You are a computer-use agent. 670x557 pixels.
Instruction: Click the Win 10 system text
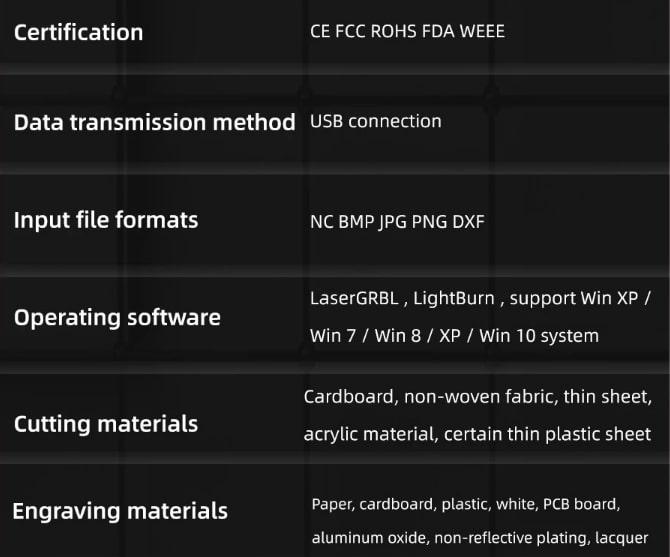539,335
